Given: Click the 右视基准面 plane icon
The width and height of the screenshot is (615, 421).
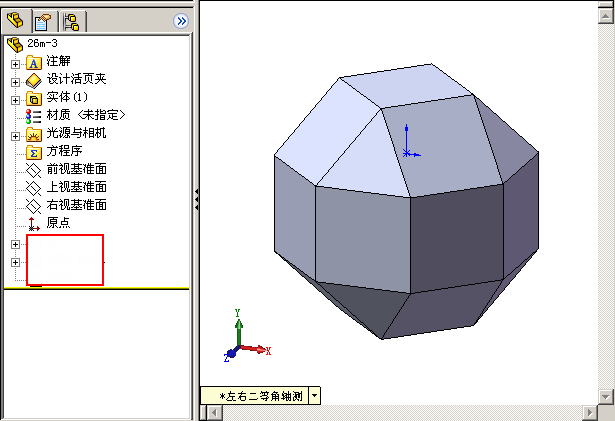Looking at the screenshot, I should click(x=34, y=206).
